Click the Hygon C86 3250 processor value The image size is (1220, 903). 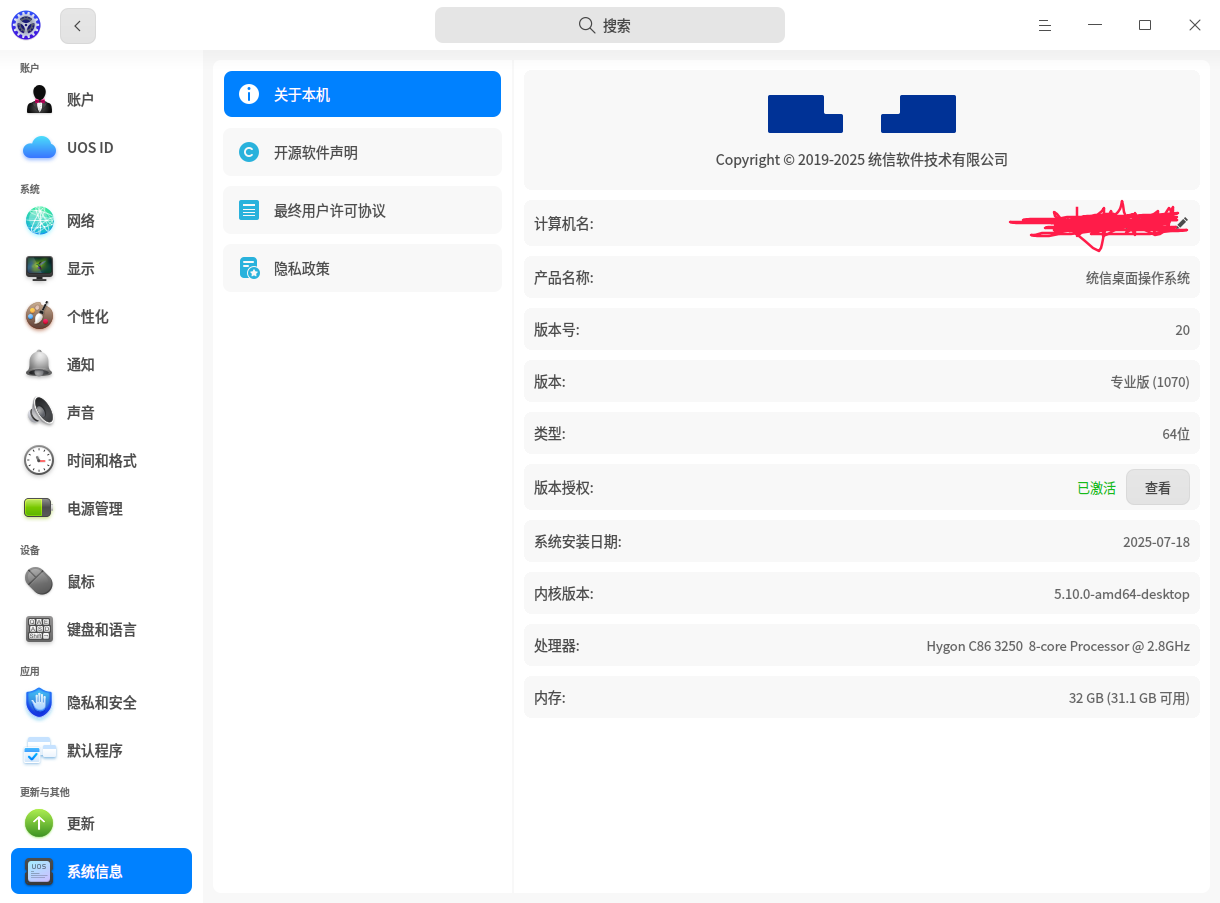pos(1058,646)
